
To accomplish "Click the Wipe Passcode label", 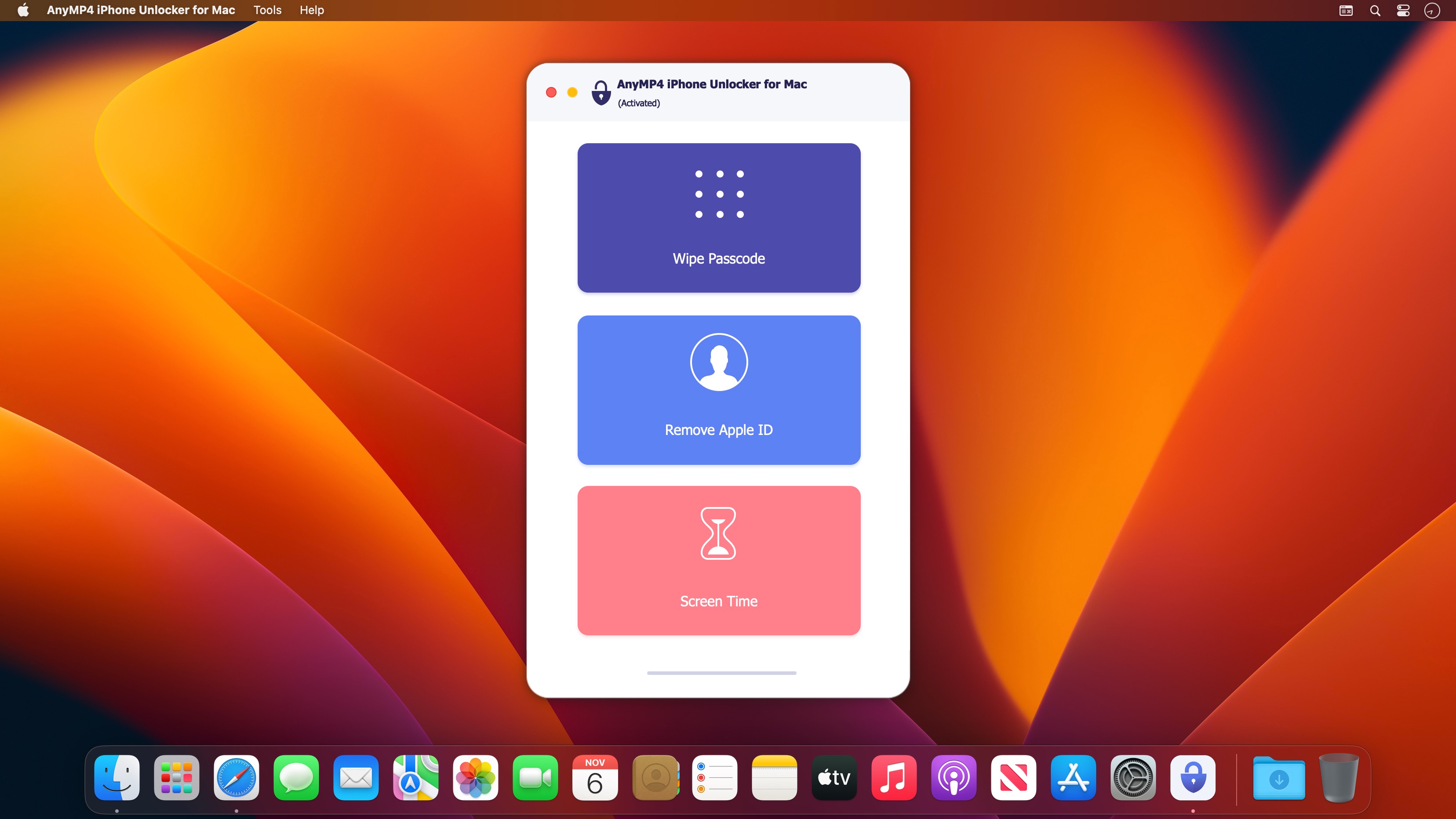I will [x=718, y=259].
